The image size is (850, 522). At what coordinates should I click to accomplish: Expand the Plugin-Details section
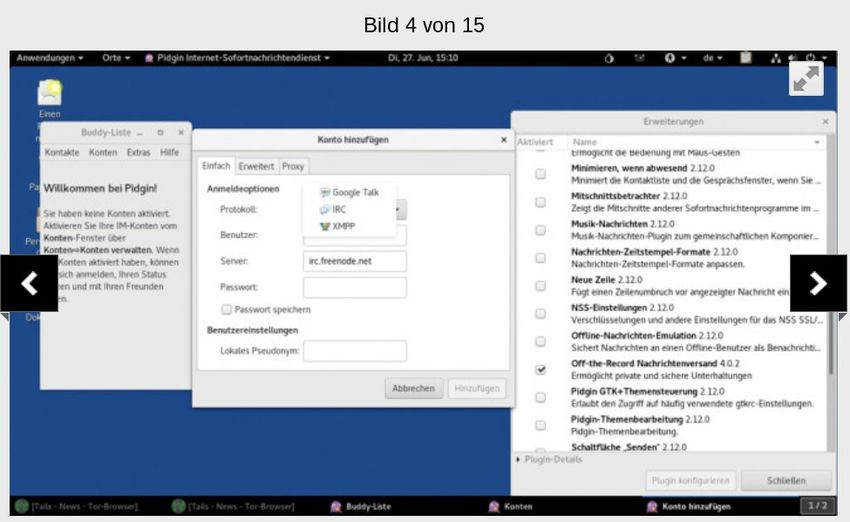coord(549,459)
